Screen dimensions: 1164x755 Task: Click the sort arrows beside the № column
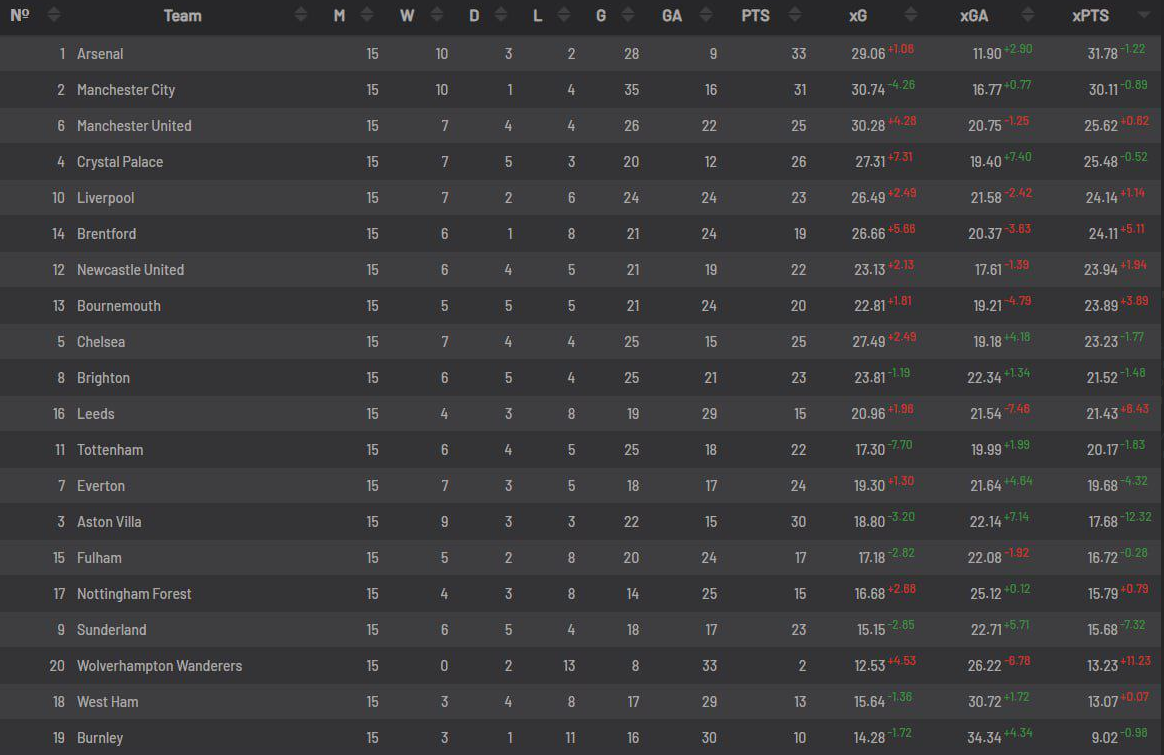coord(53,15)
